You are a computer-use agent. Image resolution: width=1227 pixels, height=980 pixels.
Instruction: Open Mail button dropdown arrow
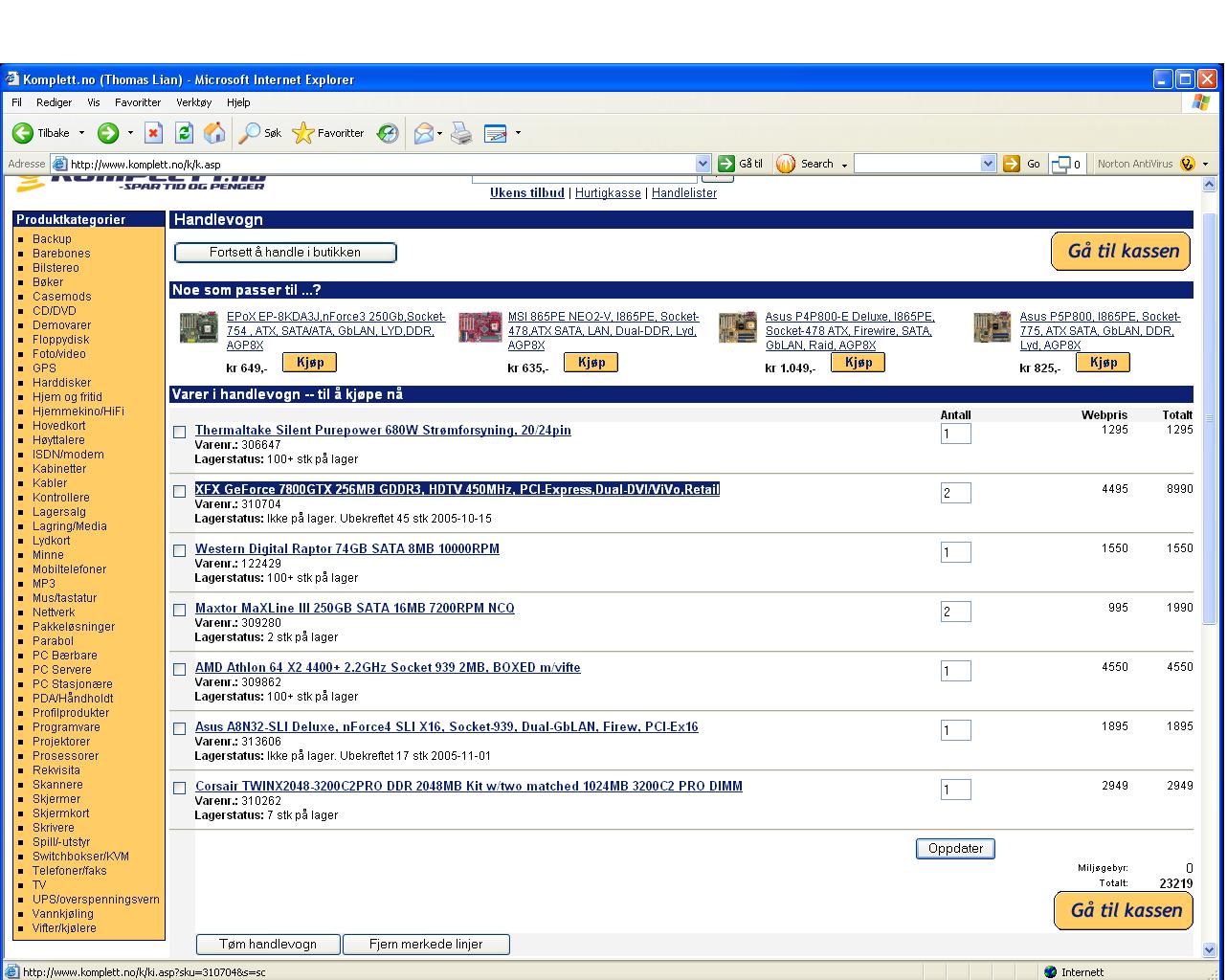pos(440,133)
